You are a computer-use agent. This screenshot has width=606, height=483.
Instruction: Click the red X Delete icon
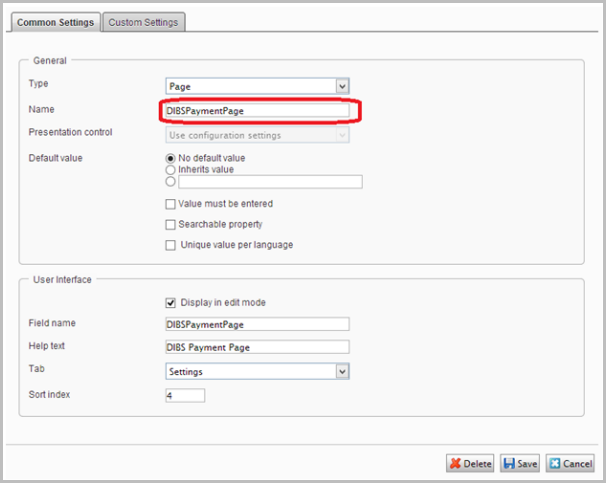pos(456,463)
